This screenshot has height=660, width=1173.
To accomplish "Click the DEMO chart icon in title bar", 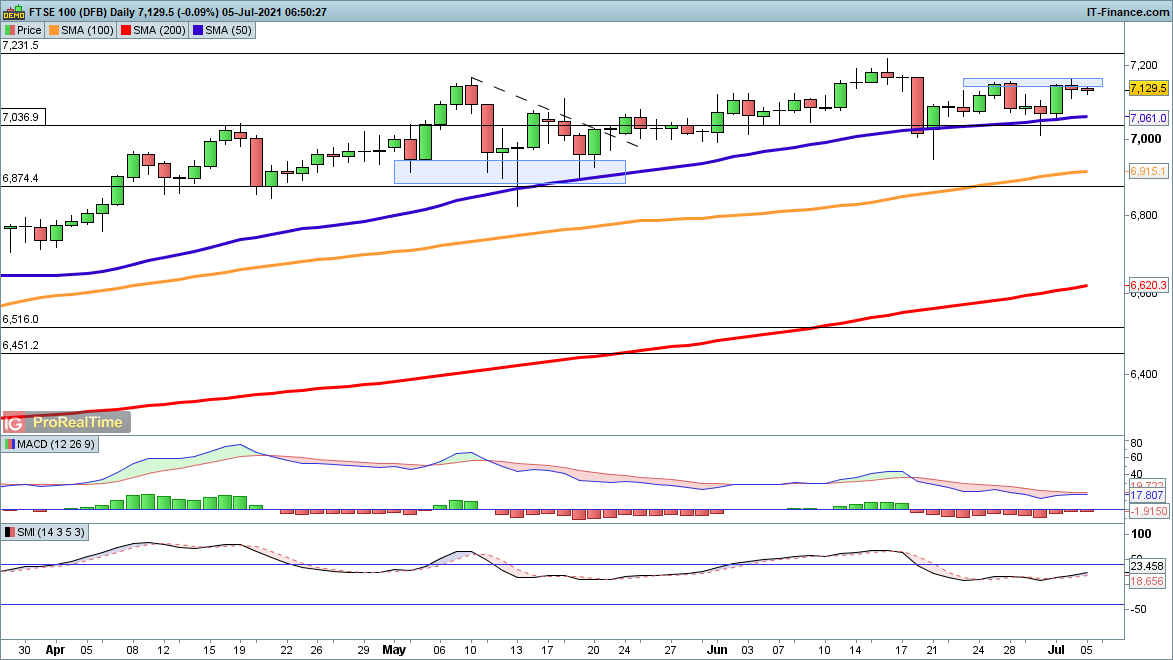I will (10, 11).
